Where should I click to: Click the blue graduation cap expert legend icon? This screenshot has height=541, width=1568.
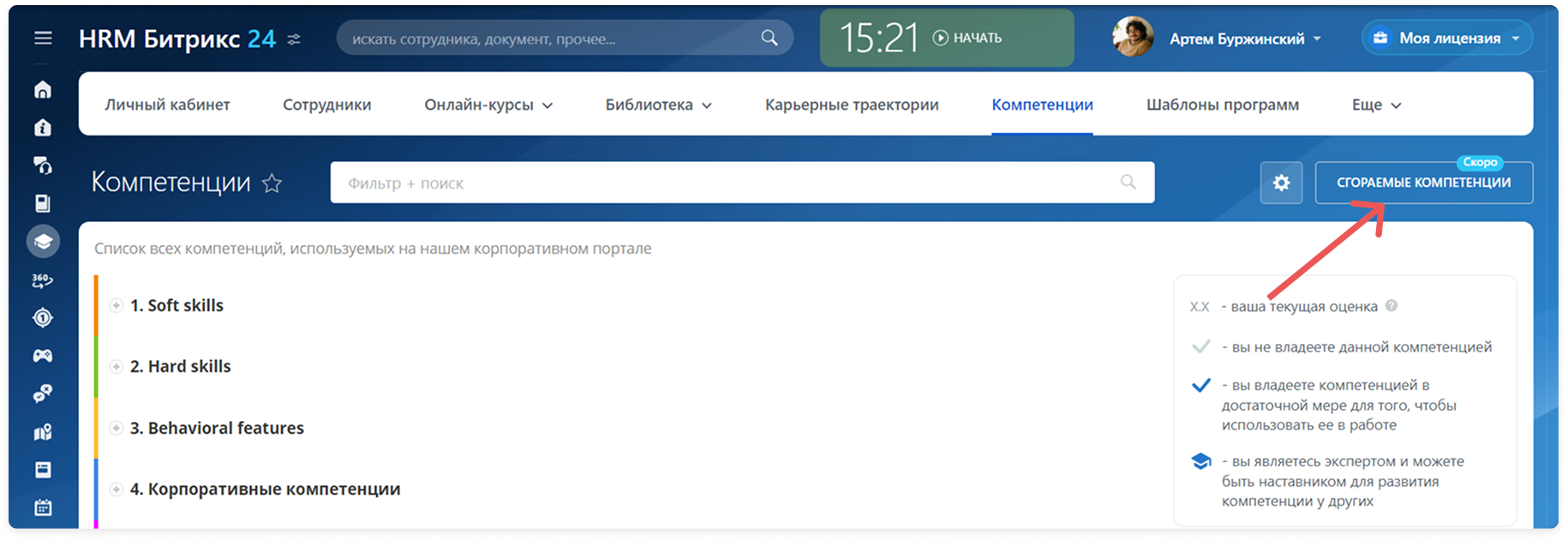tap(1201, 461)
